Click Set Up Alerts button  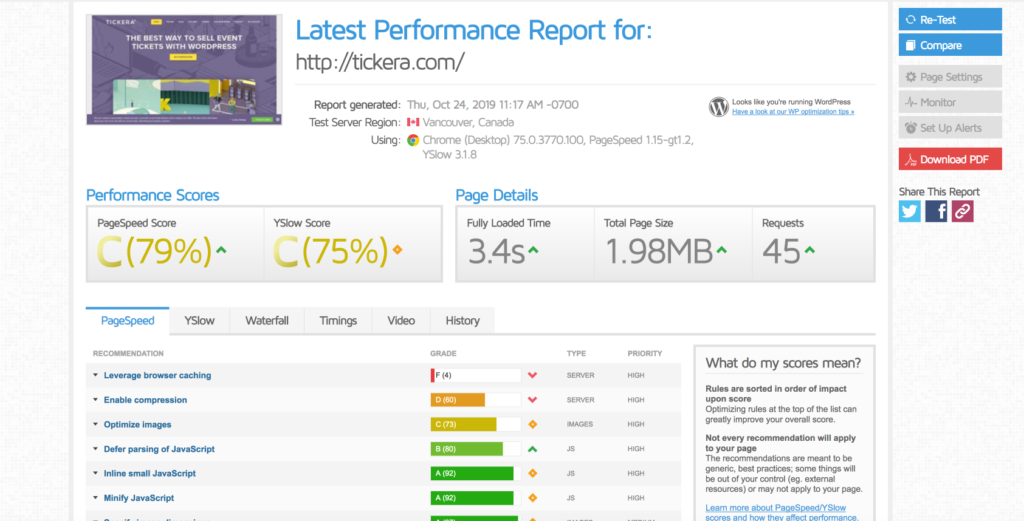click(x=950, y=128)
